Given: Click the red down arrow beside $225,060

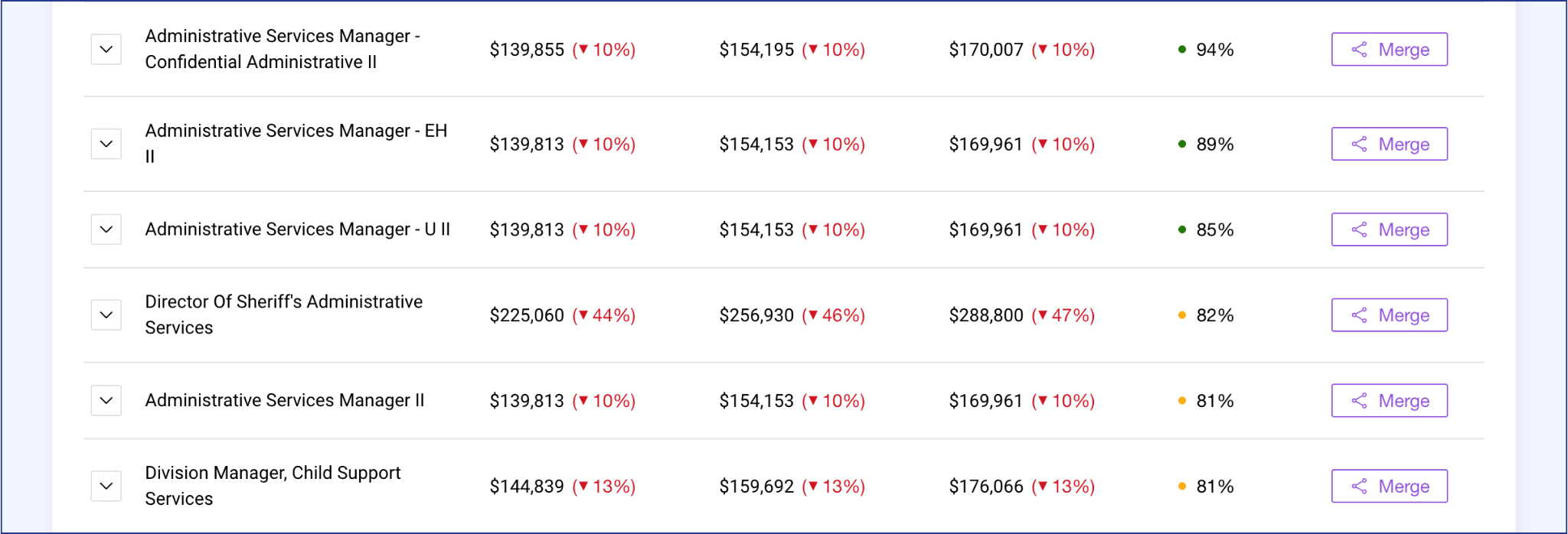Looking at the screenshot, I should pos(583,315).
